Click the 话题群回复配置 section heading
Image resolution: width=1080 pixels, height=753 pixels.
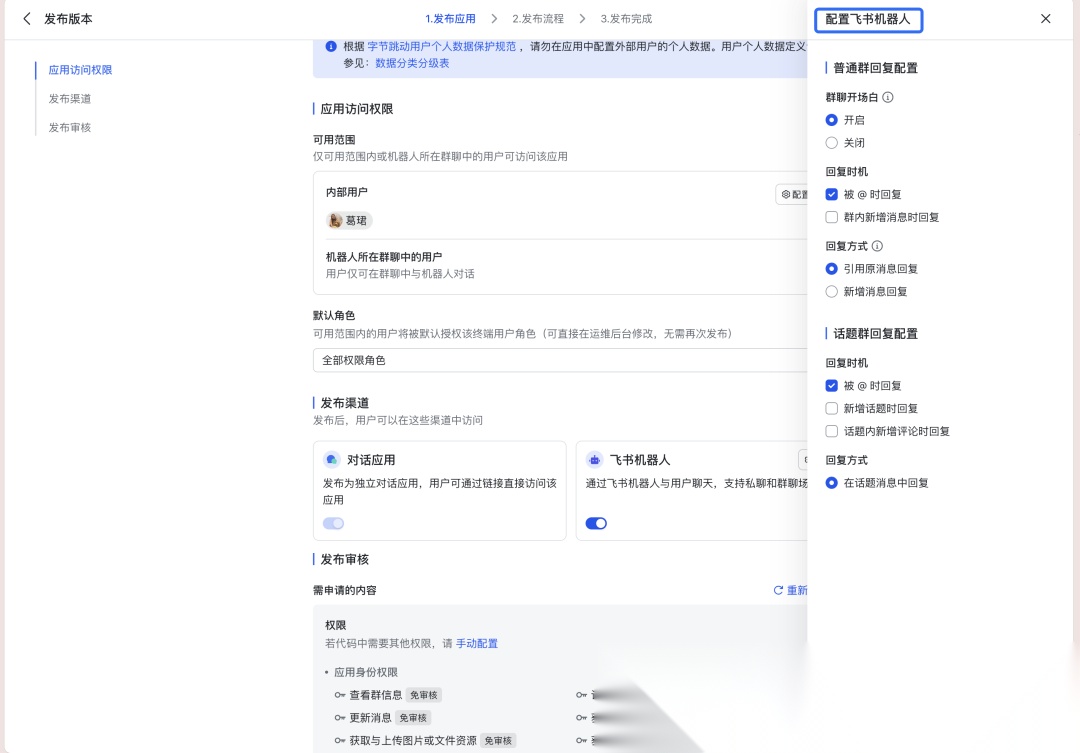(x=875, y=333)
